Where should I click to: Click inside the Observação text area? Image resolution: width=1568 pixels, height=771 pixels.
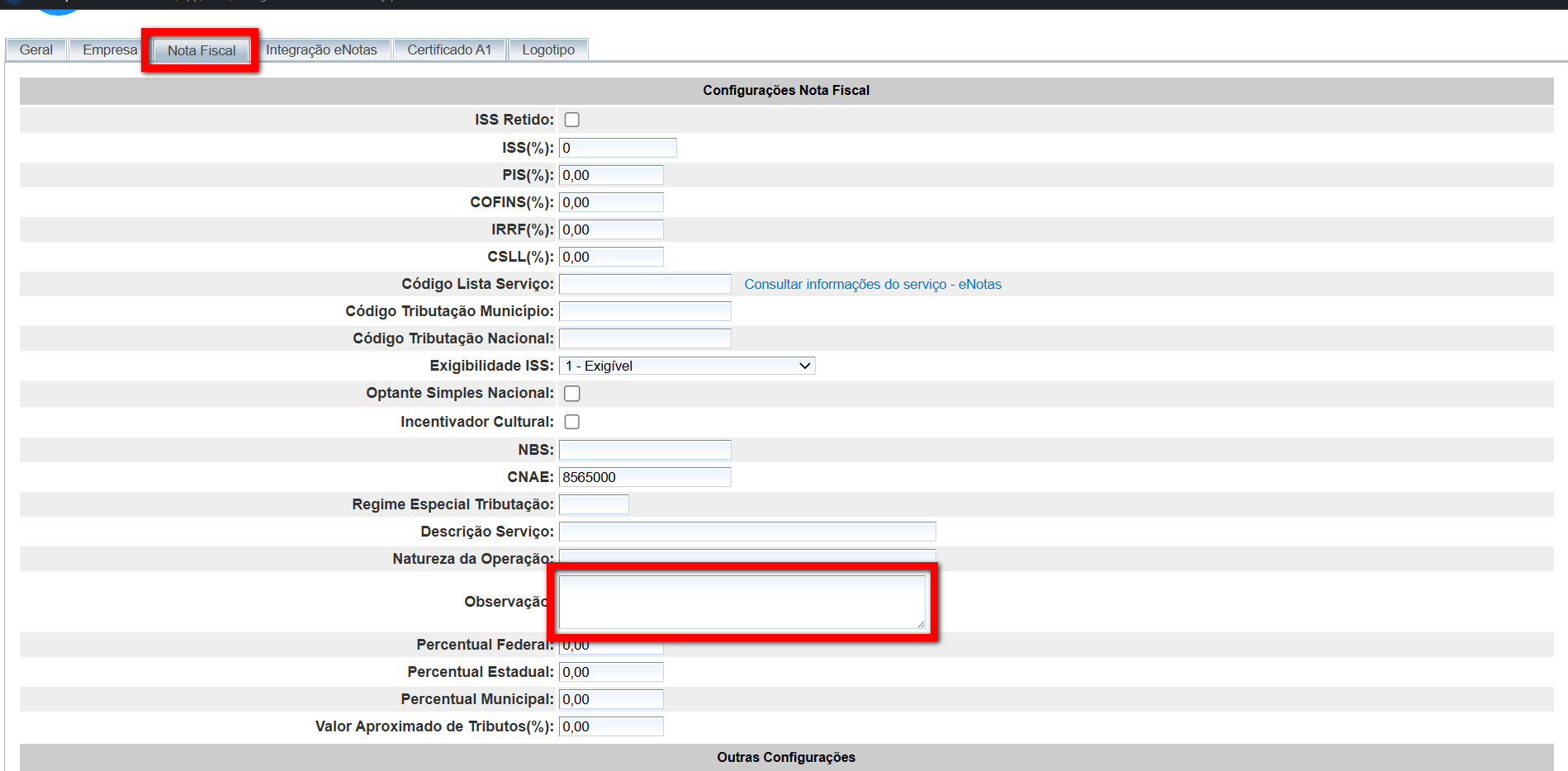[741, 602]
